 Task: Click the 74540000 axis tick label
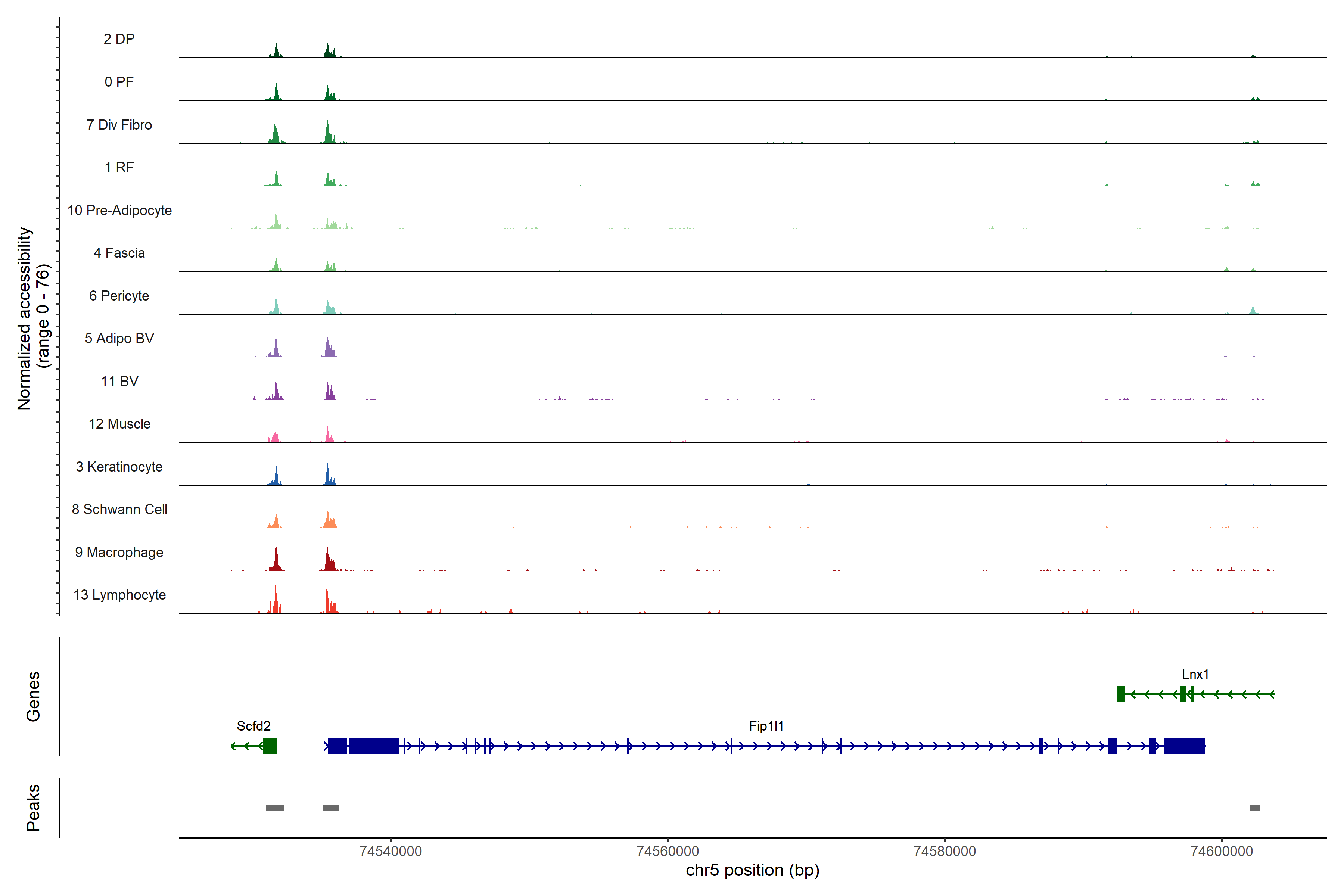coord(391,852)
